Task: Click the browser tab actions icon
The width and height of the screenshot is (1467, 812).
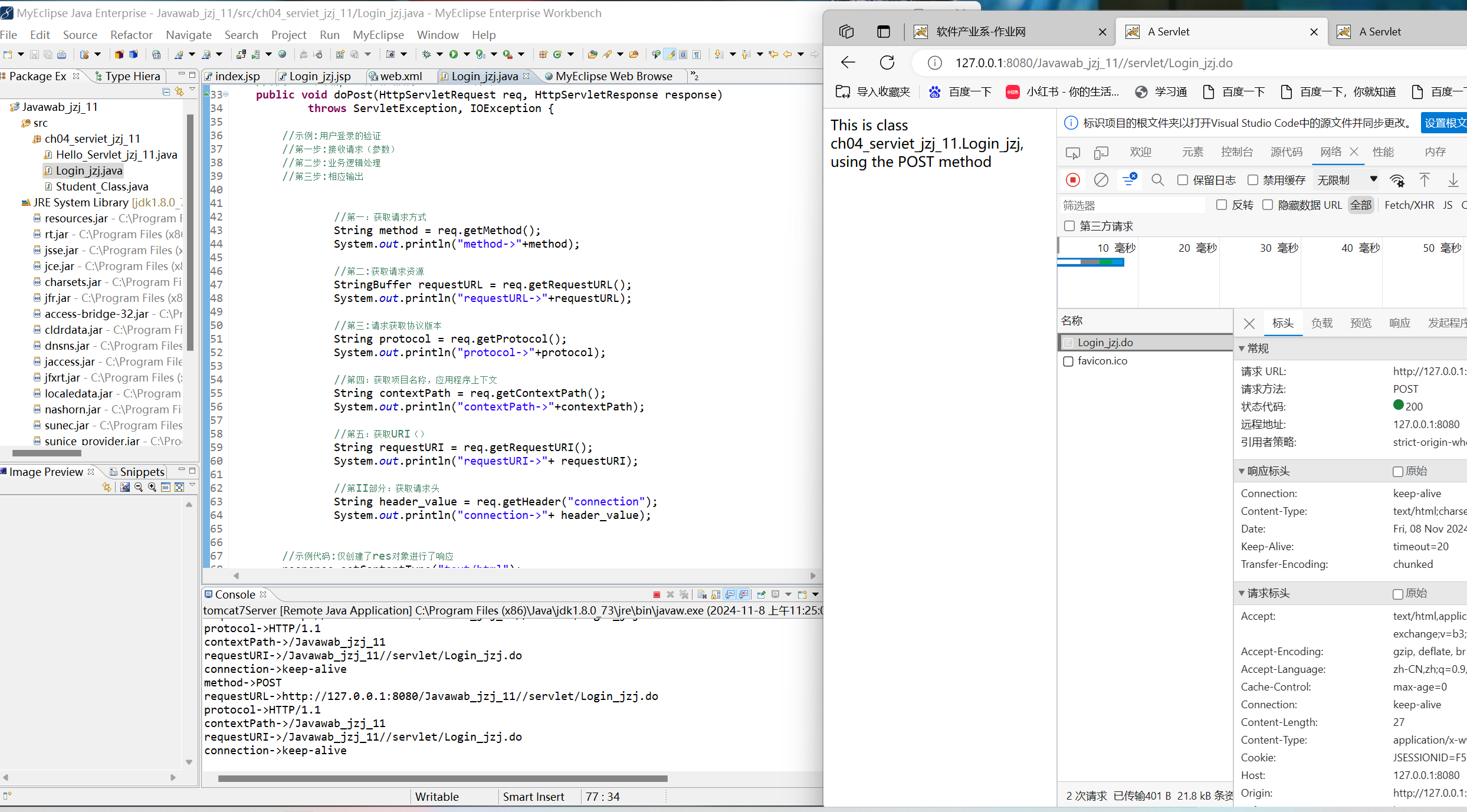Action: [x=884, y=32]
